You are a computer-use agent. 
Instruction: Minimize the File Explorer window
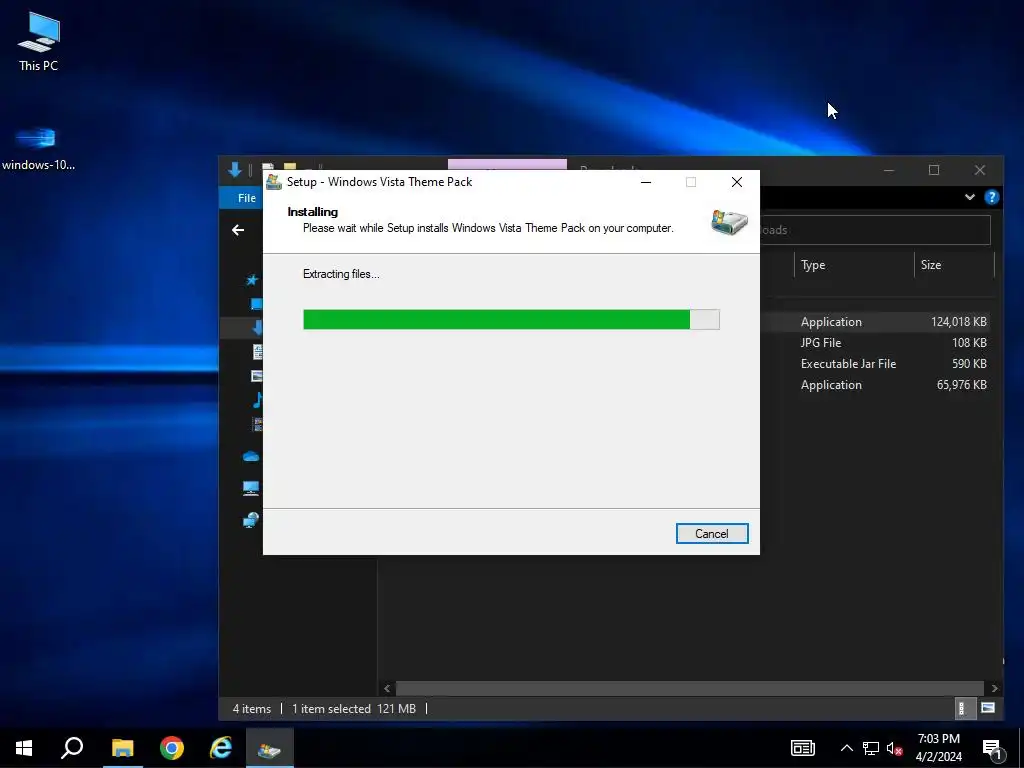tap(889, 170)
